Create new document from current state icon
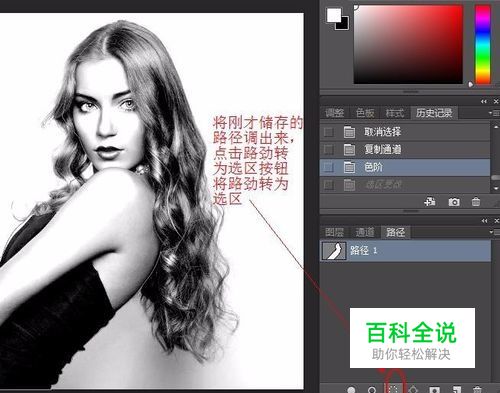The width and height of the screenshot is (500, 393). coord(430,202)
